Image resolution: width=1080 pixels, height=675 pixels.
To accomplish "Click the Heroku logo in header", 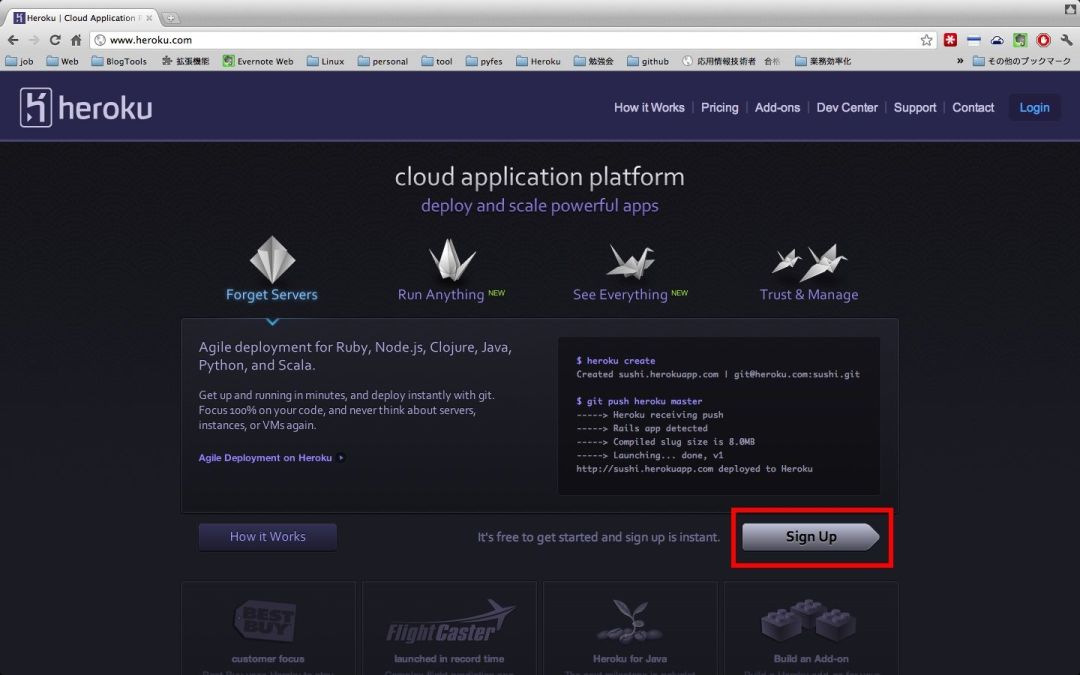I will click(86, 107).
